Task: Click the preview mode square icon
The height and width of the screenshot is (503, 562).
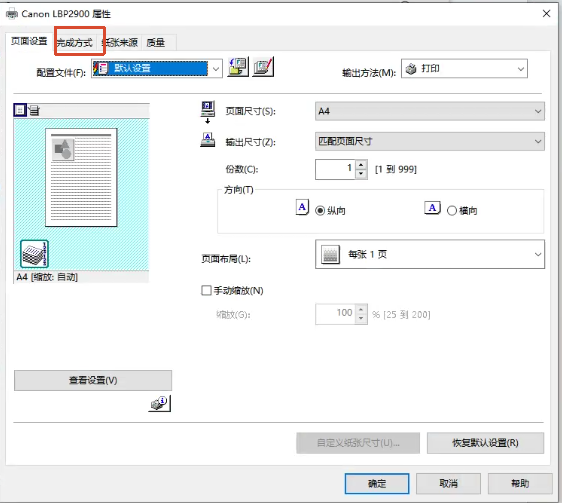Action: [20, 110]
